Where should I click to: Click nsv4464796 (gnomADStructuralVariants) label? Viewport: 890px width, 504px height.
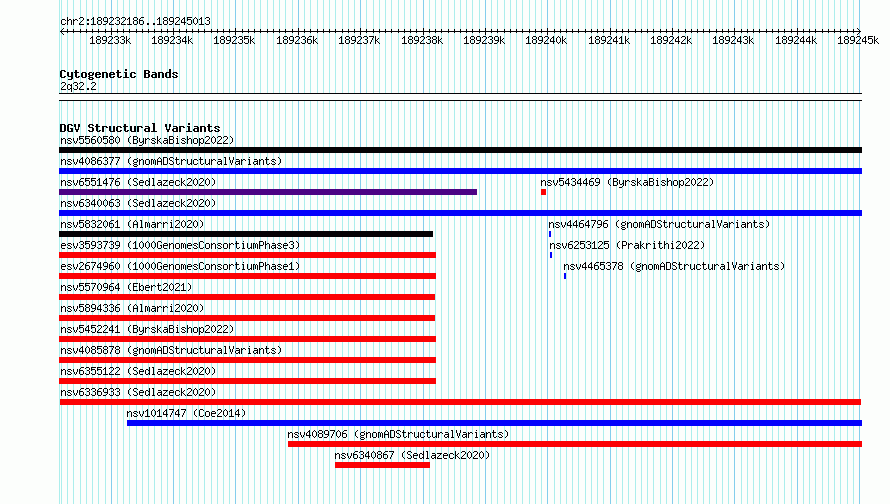pos(659,224)
